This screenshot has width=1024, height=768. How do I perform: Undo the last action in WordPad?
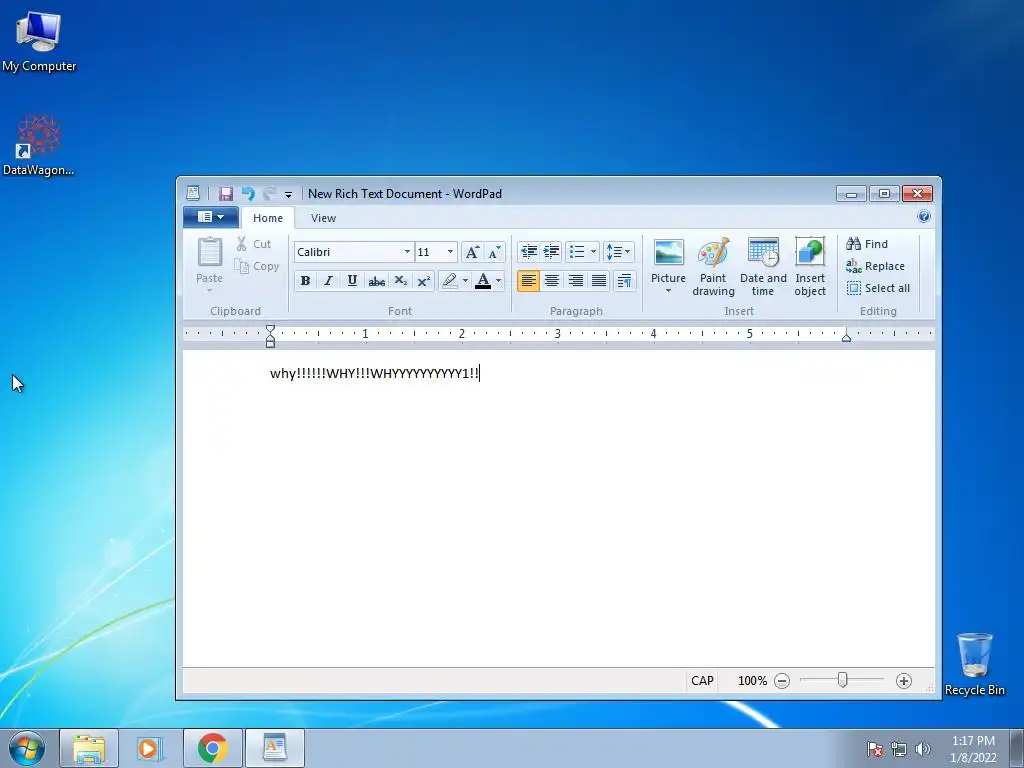point(248,193)
